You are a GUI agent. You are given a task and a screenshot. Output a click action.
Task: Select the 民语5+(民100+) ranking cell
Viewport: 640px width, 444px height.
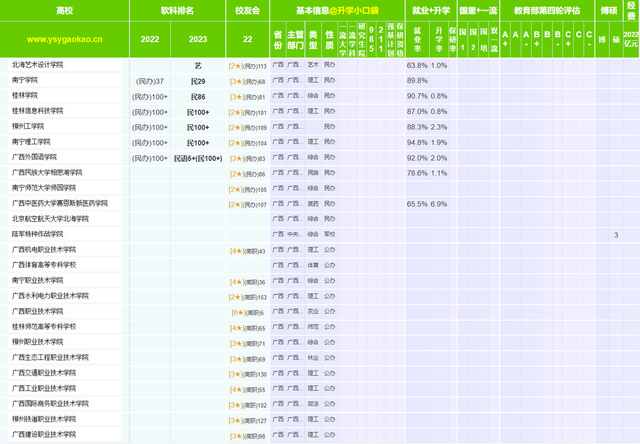(x=198, y=158)
